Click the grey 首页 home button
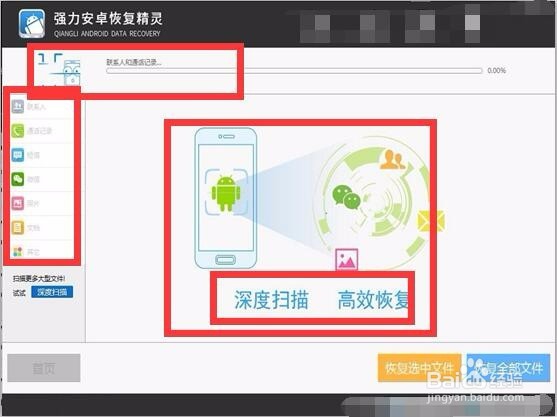Screen dimensions: 557x417 (x=44, y=368)
